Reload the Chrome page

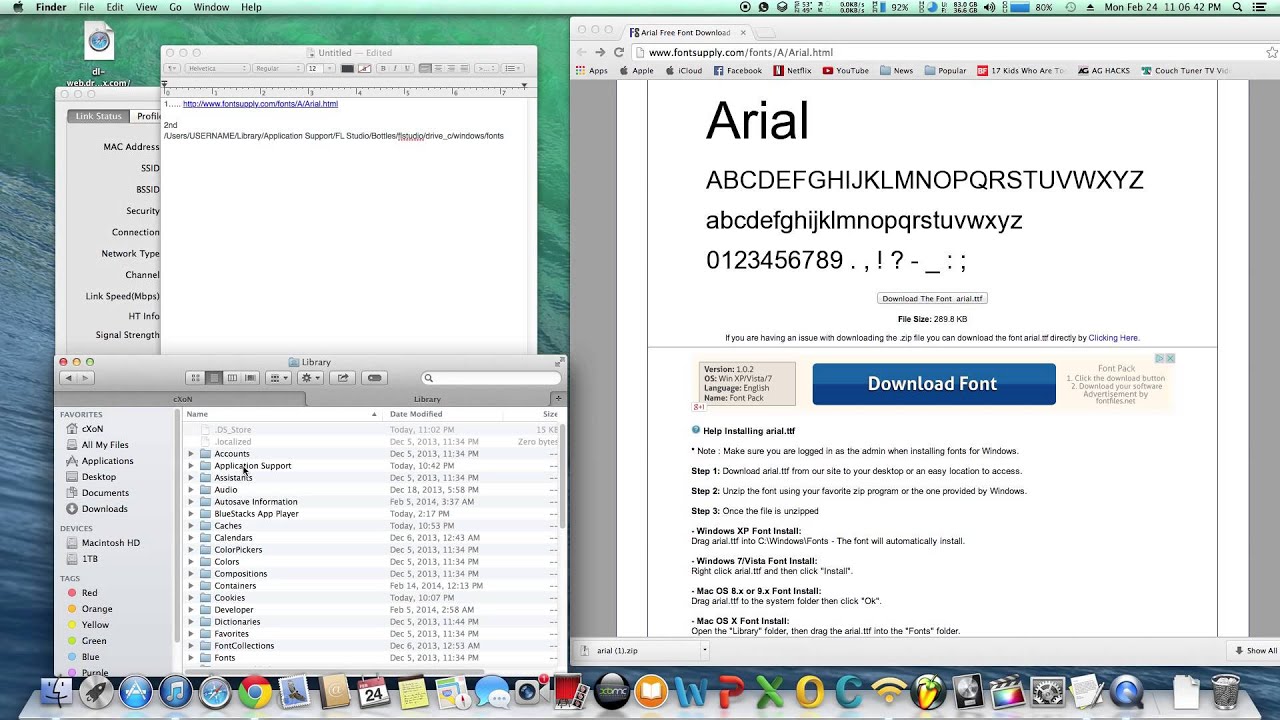(619, 52)
